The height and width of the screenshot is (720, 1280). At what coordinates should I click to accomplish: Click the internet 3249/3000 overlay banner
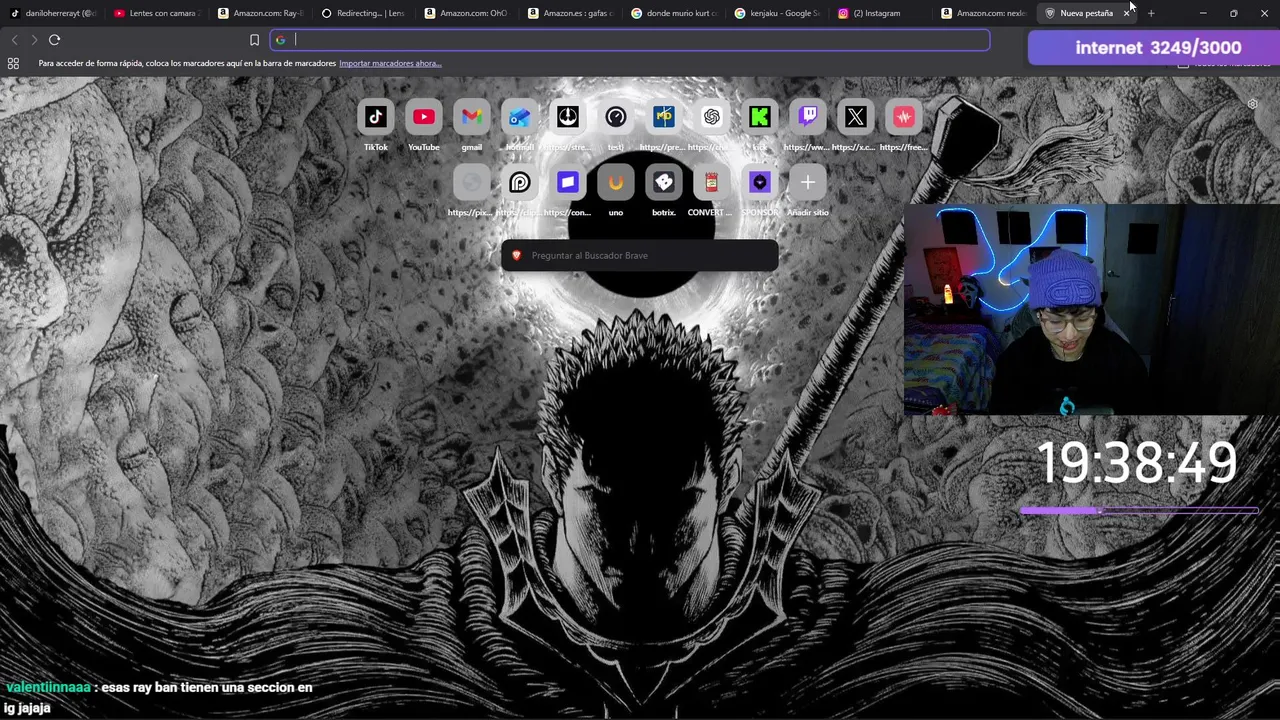[x=1154, y=47]
